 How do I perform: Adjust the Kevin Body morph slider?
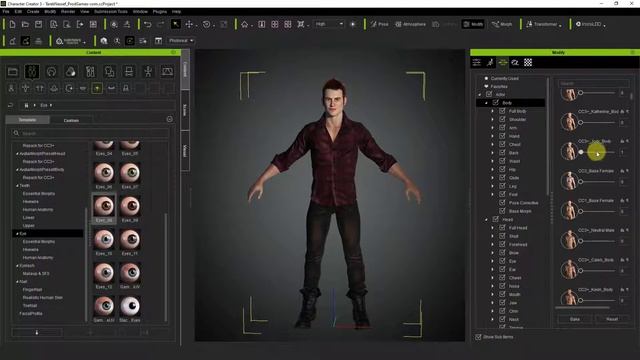[x=597, y=300]
